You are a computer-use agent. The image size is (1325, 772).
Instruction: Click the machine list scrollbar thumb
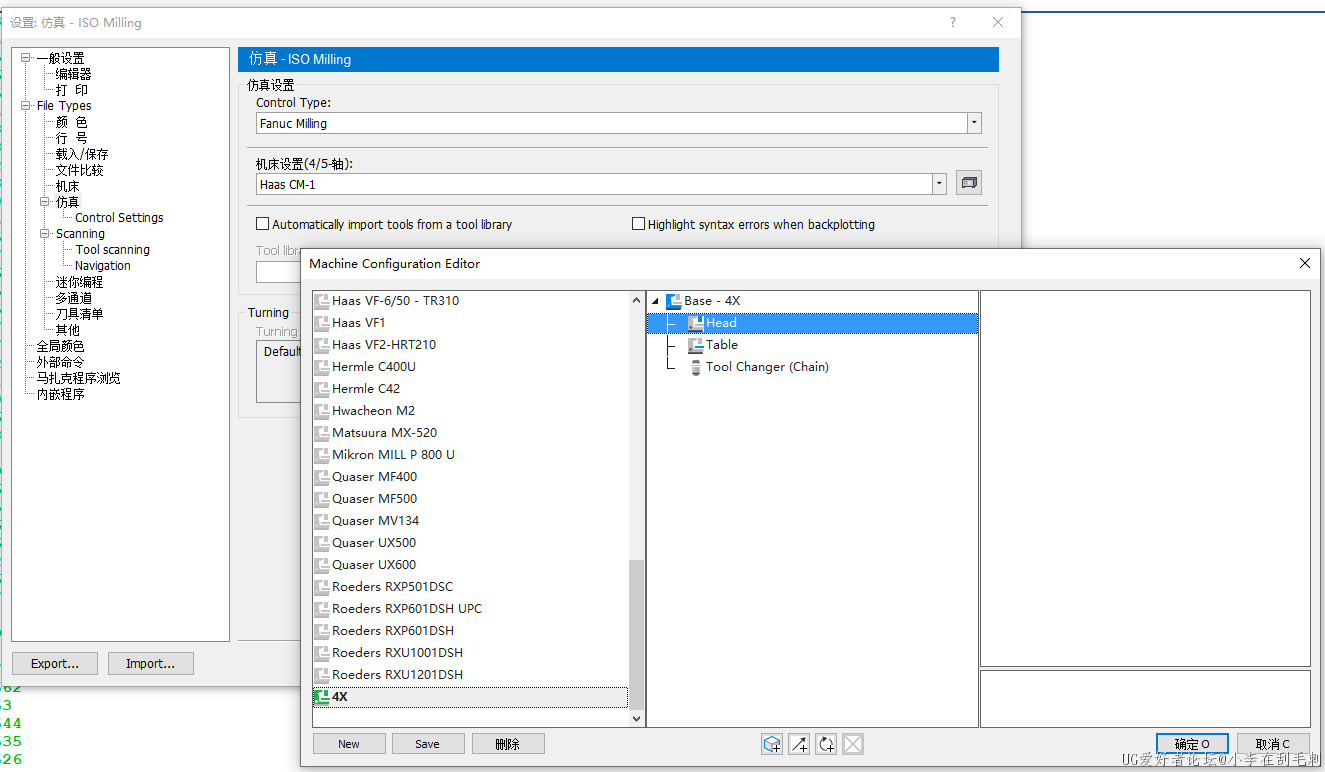pyautogui.click(x=637, y=634)
